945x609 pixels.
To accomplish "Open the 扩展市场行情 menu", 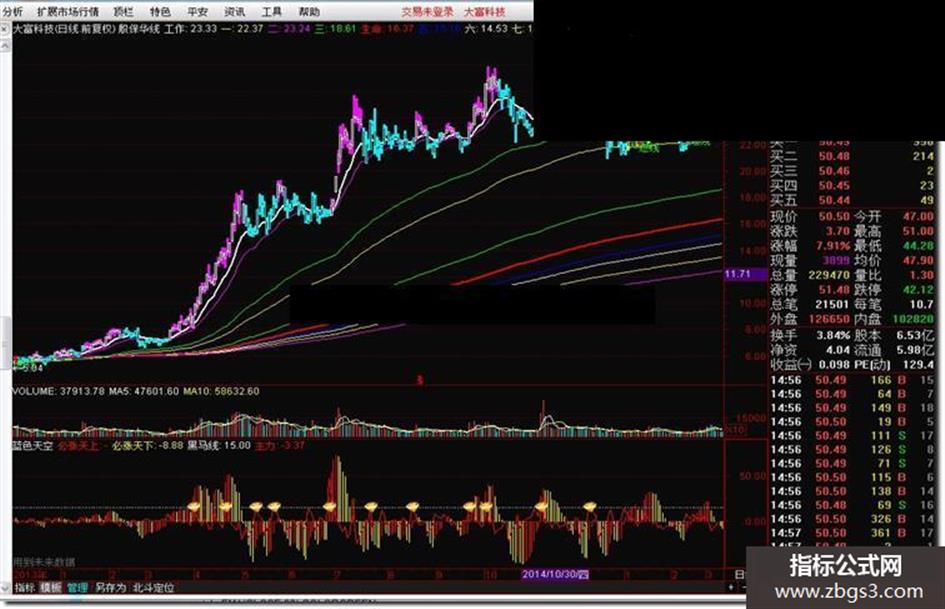I will 68,11.
